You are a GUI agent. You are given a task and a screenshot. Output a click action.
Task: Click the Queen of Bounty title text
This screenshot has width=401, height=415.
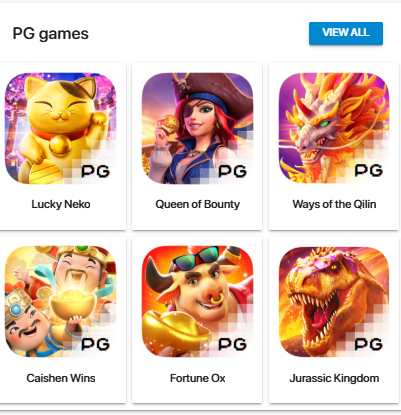pyautogui.click(x=197, y=204)
